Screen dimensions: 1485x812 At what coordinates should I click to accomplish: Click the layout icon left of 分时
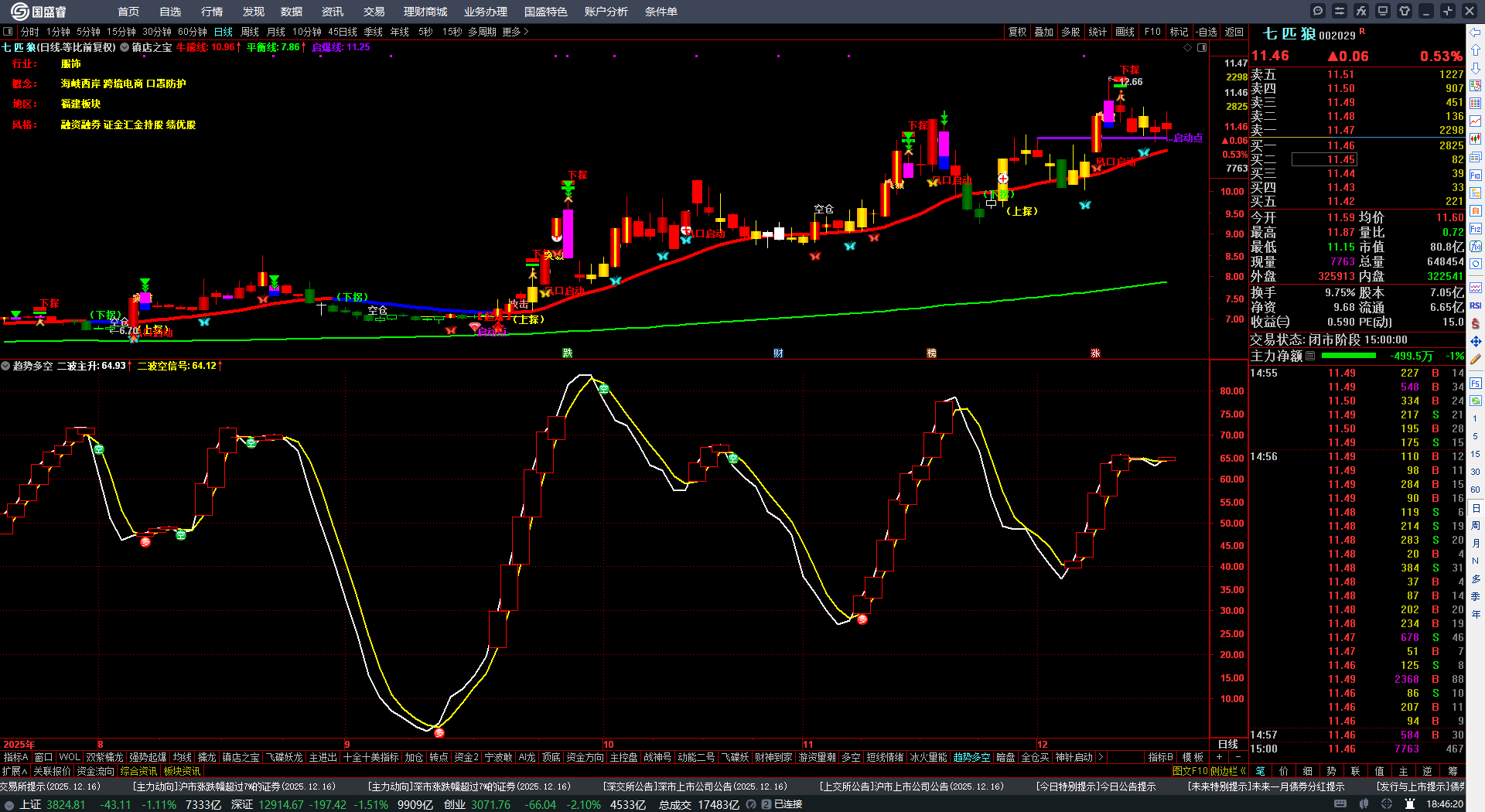point(8,32)
